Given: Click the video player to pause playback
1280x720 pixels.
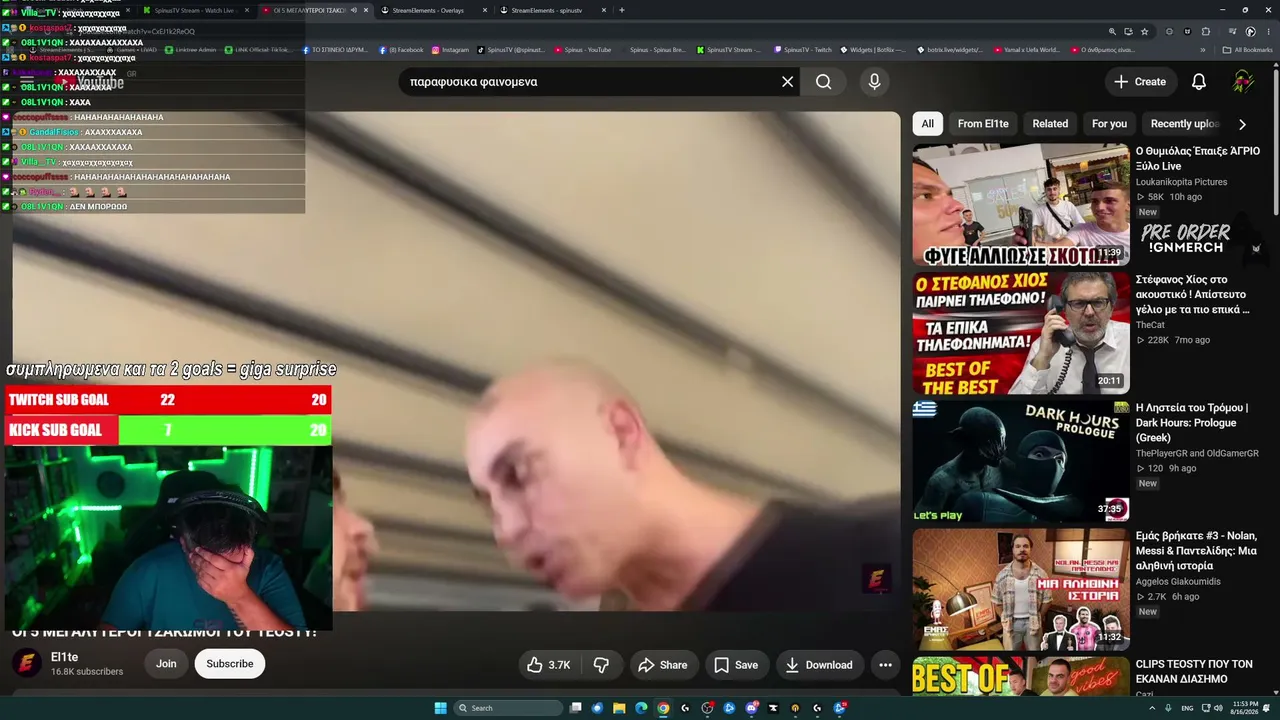Looking at the screenshot, I should (x=456, y=360).
